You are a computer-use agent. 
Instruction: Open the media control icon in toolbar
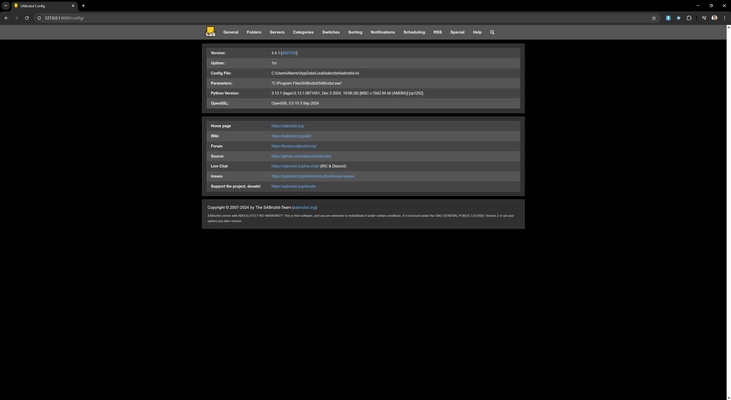tap(704, 18)
